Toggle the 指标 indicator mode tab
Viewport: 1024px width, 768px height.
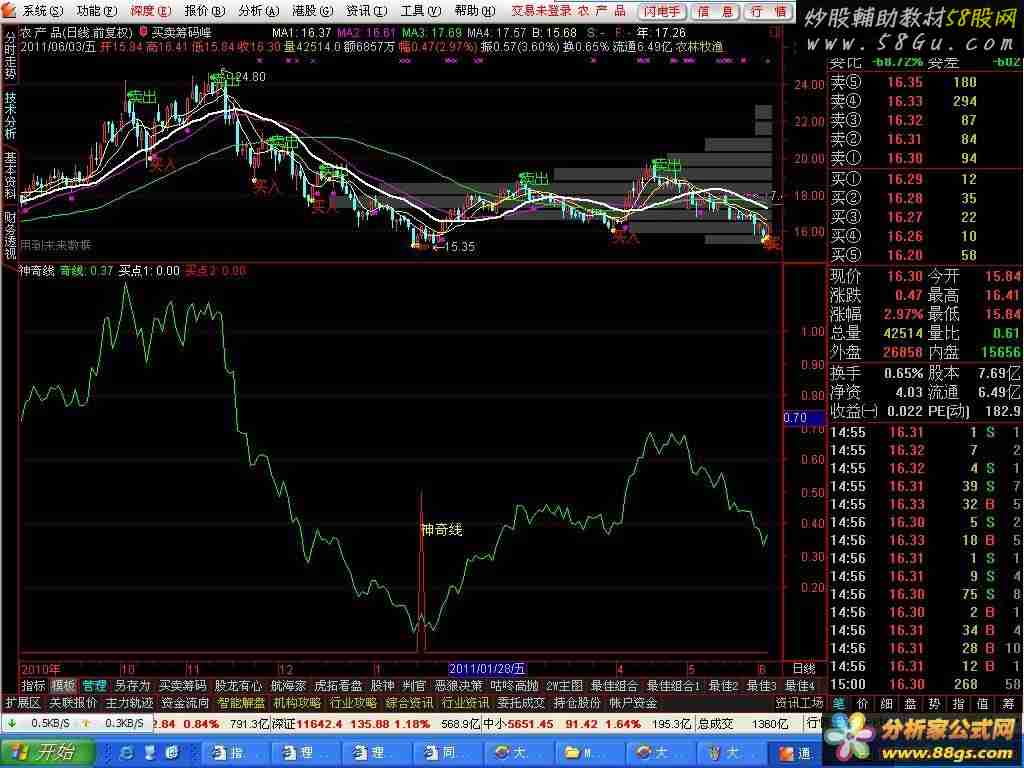click(34, 686)
